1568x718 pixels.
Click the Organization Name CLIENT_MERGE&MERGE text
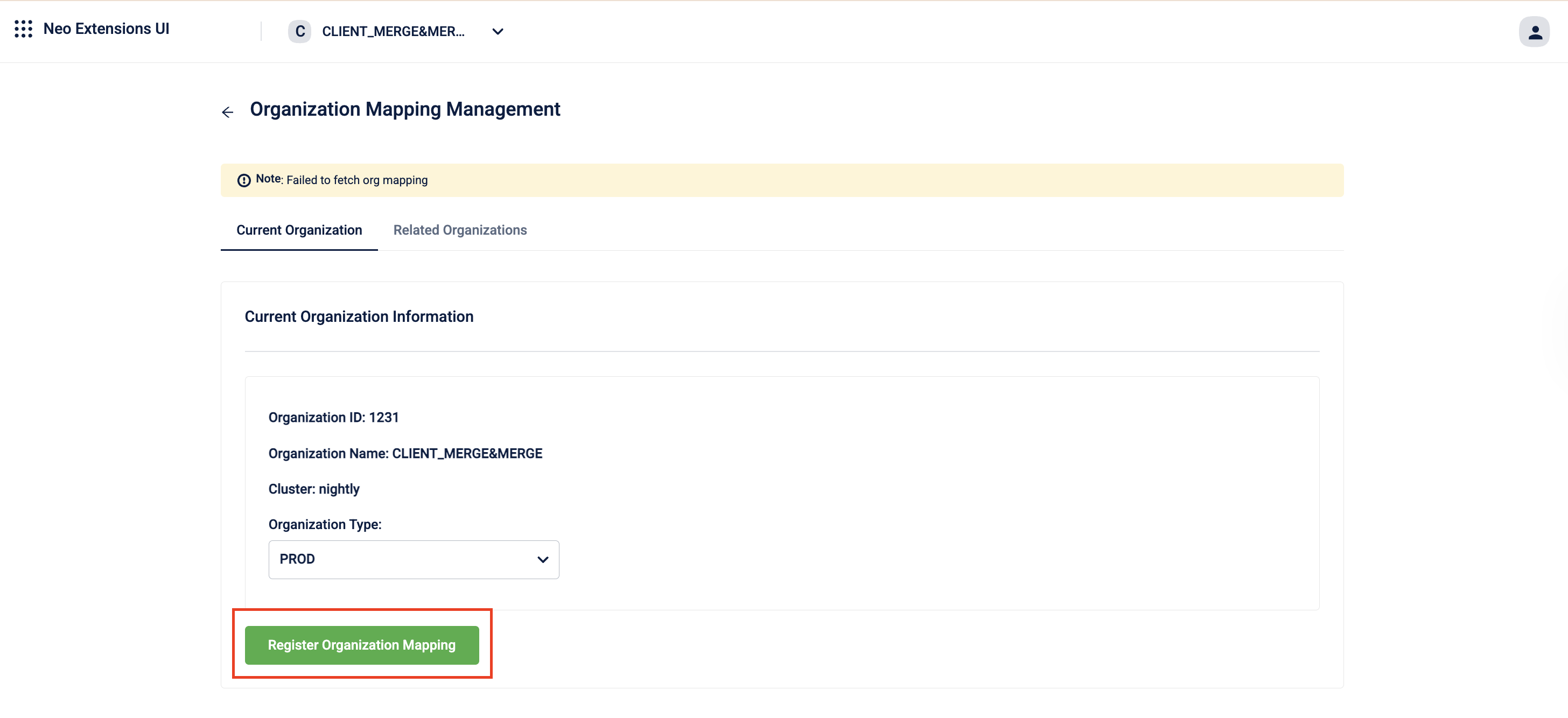[x=405, y=453]
